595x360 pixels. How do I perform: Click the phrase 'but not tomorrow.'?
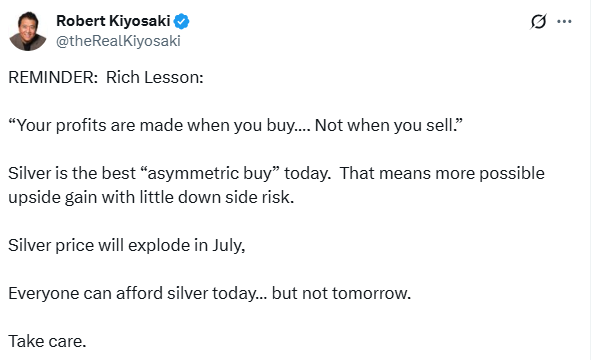pyautogui.click(x=342, y=294)
